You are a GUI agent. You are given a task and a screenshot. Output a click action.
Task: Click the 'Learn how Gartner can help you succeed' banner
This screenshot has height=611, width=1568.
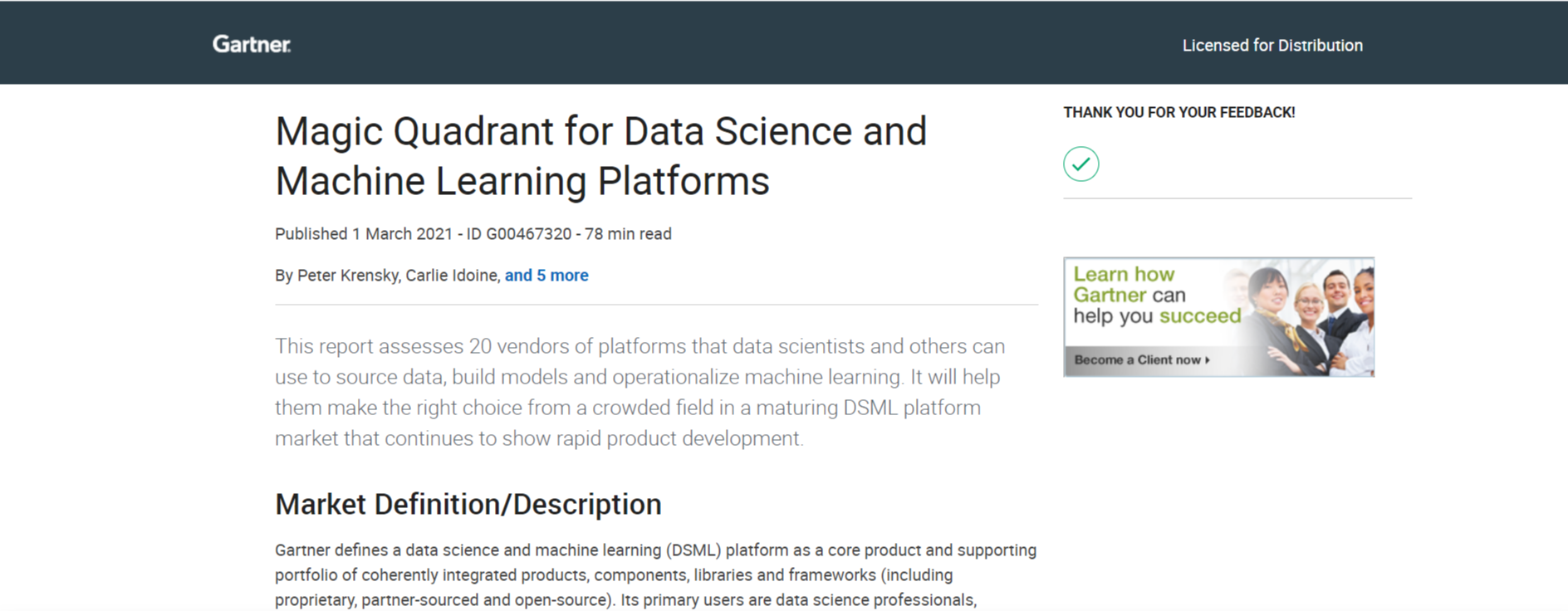pos(1218,317)
